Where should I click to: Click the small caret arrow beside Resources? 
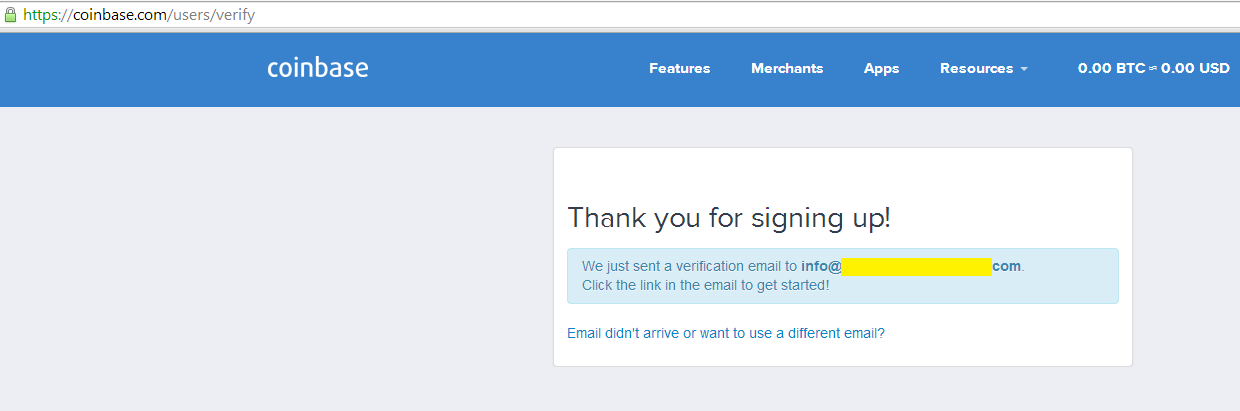click(1024, 69)
